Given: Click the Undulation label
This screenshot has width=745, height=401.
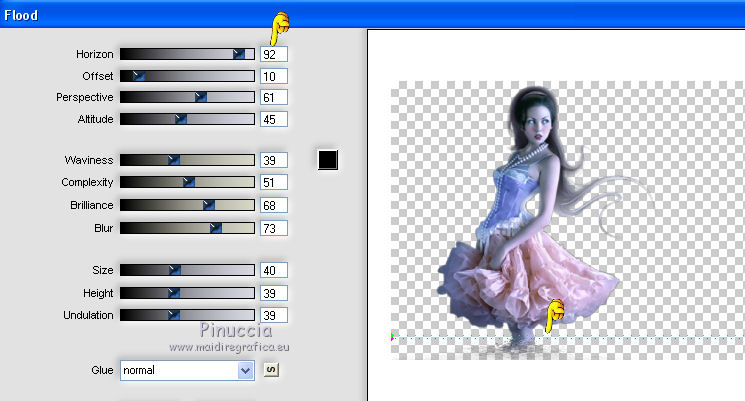Looking at the screenshot, I should (x=88, y=315).
